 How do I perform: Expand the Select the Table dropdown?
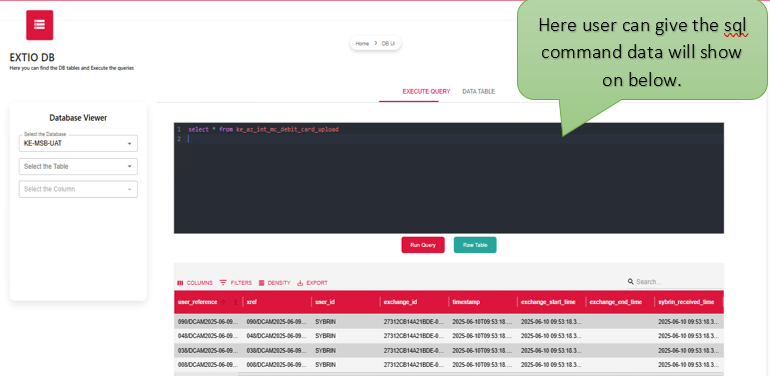(x=78, y=166)
